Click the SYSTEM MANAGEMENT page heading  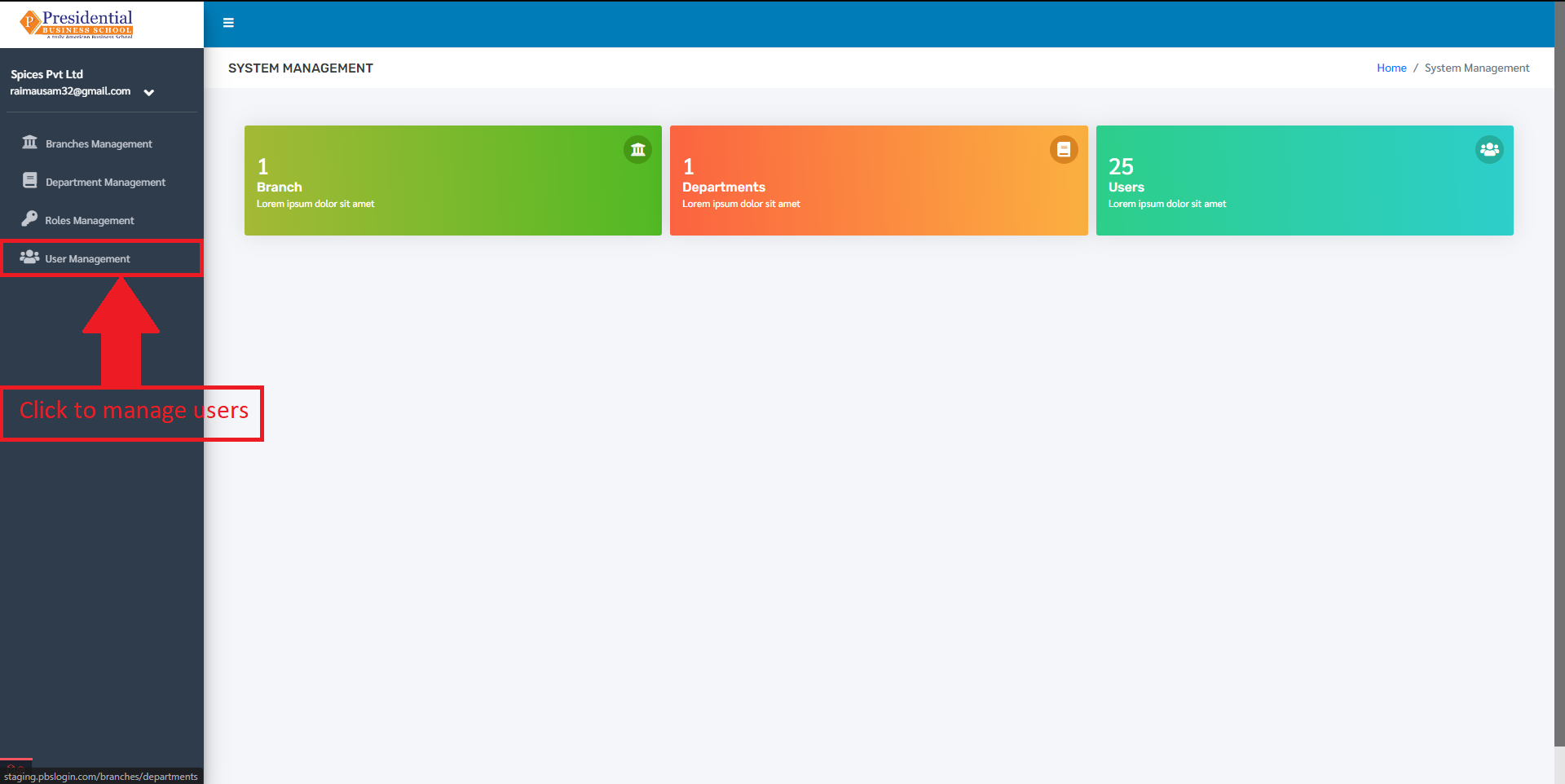pyautogui.click(x=301, y=68)
